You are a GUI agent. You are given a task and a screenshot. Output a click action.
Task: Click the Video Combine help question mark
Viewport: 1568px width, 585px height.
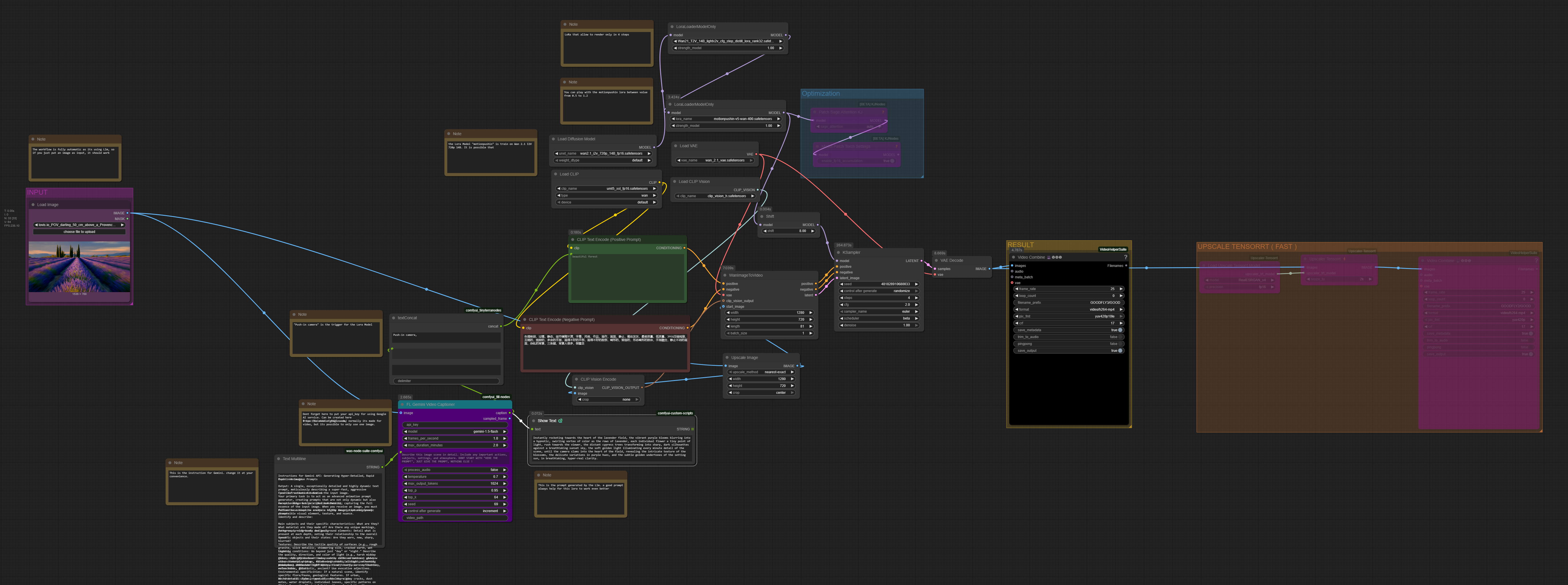tap(1125, 257)
